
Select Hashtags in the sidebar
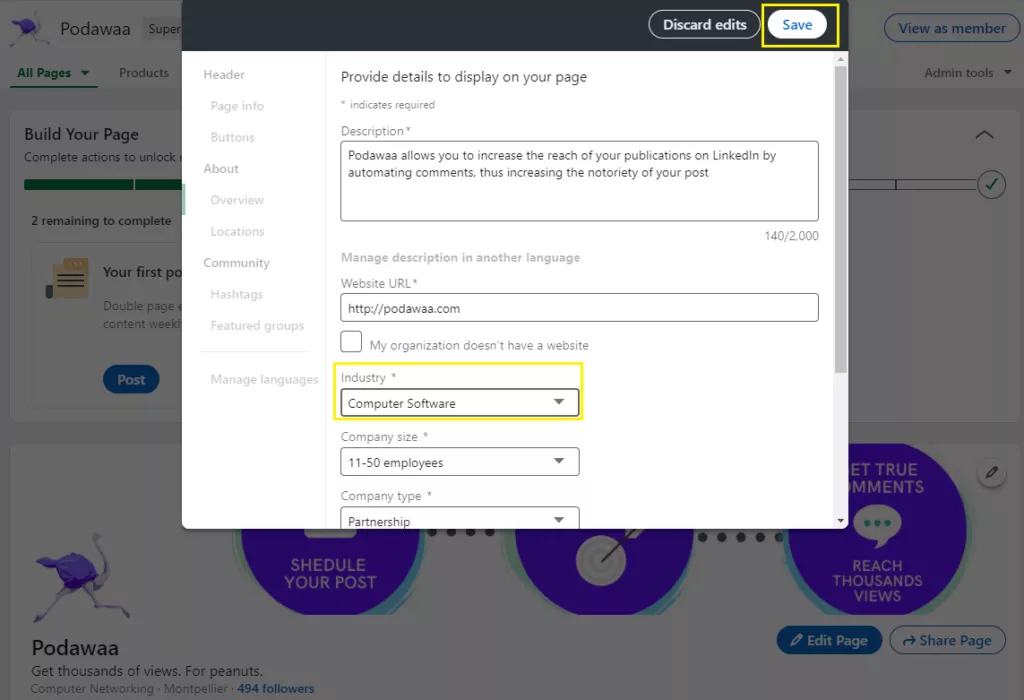(236, 294)
